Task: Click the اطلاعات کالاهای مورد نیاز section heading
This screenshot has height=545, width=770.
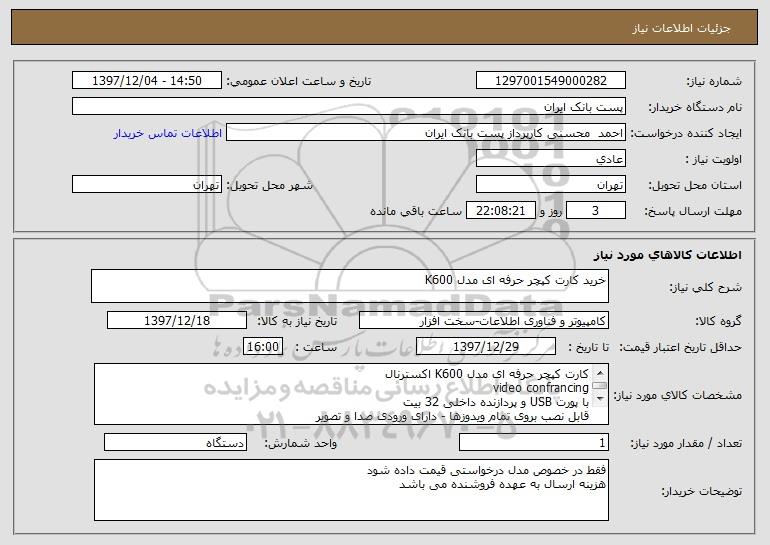Action: click(667, 255)
